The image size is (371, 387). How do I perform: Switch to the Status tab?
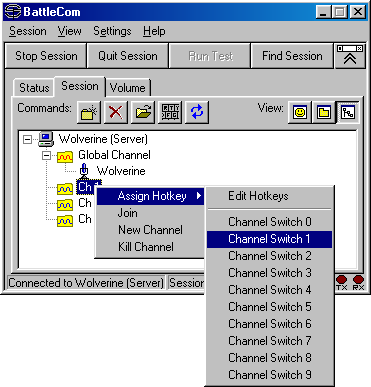[x=34, y=88]
